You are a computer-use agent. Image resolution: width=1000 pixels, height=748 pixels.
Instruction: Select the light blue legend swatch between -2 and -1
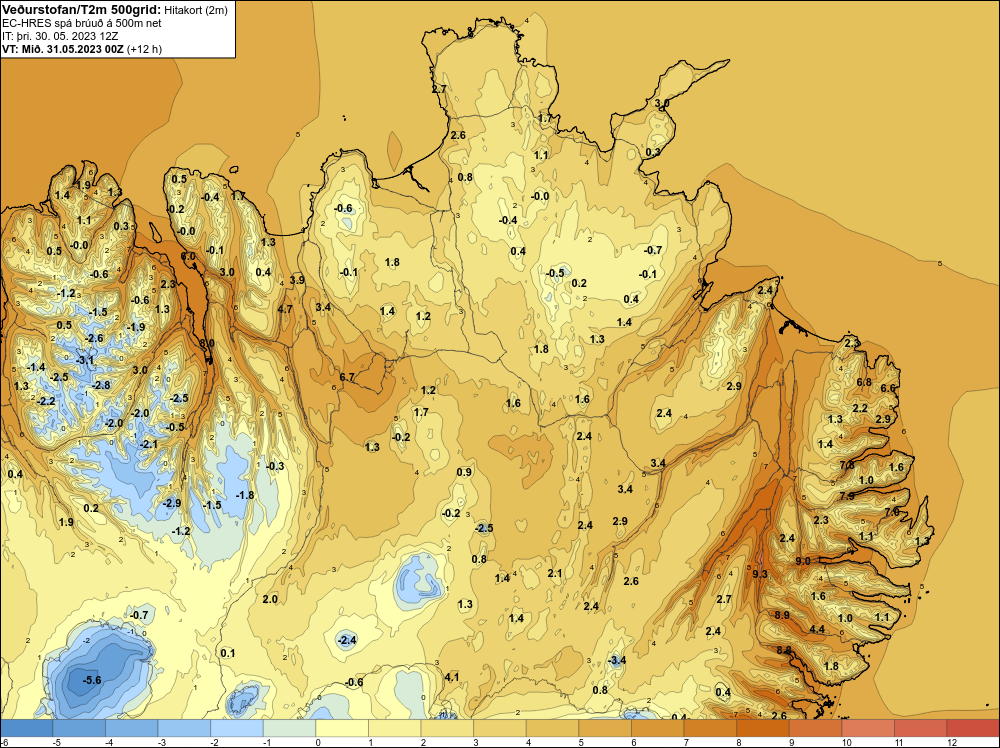pos(237,728)
